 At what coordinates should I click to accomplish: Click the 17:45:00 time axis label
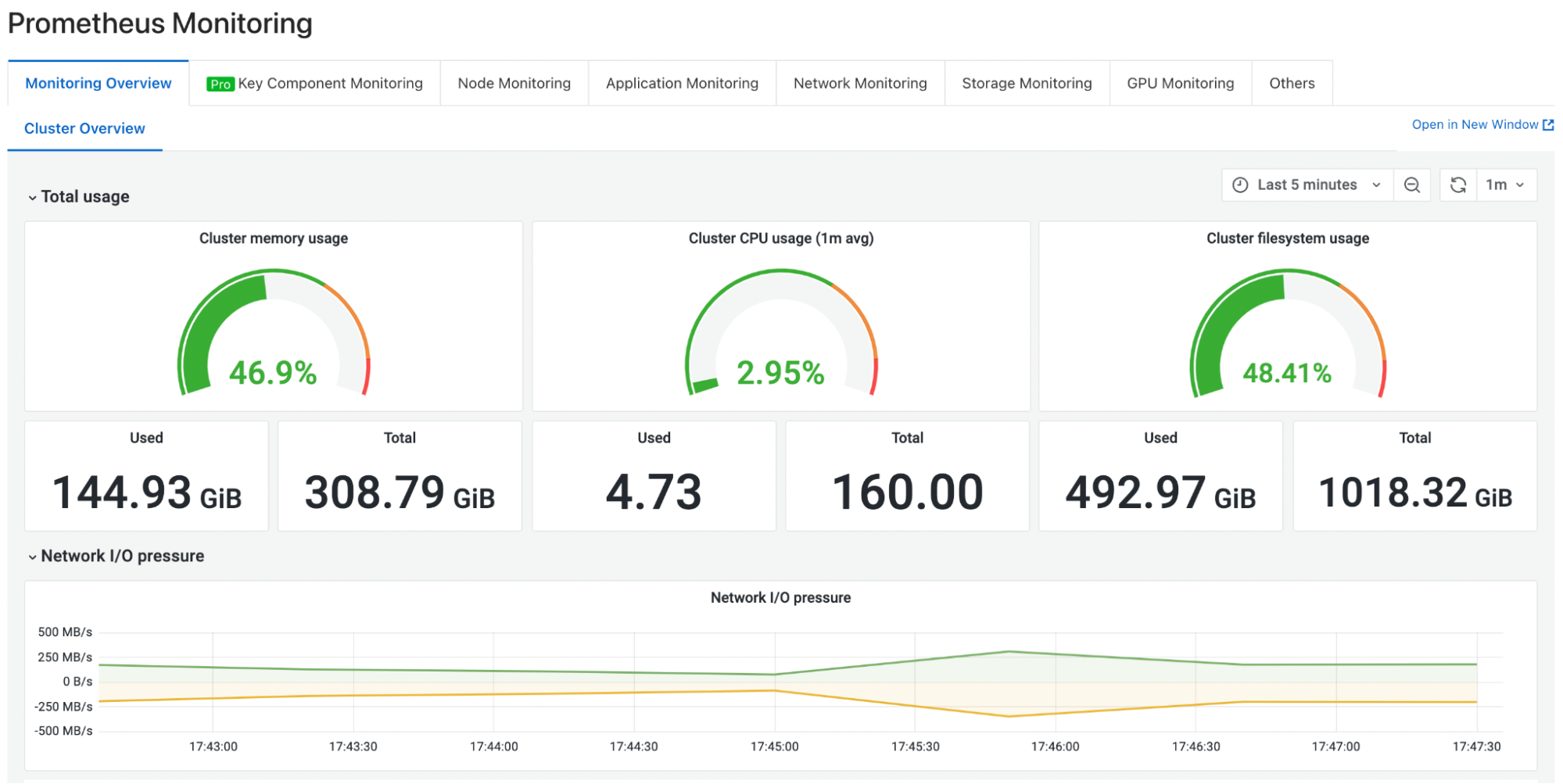point(775,747)
